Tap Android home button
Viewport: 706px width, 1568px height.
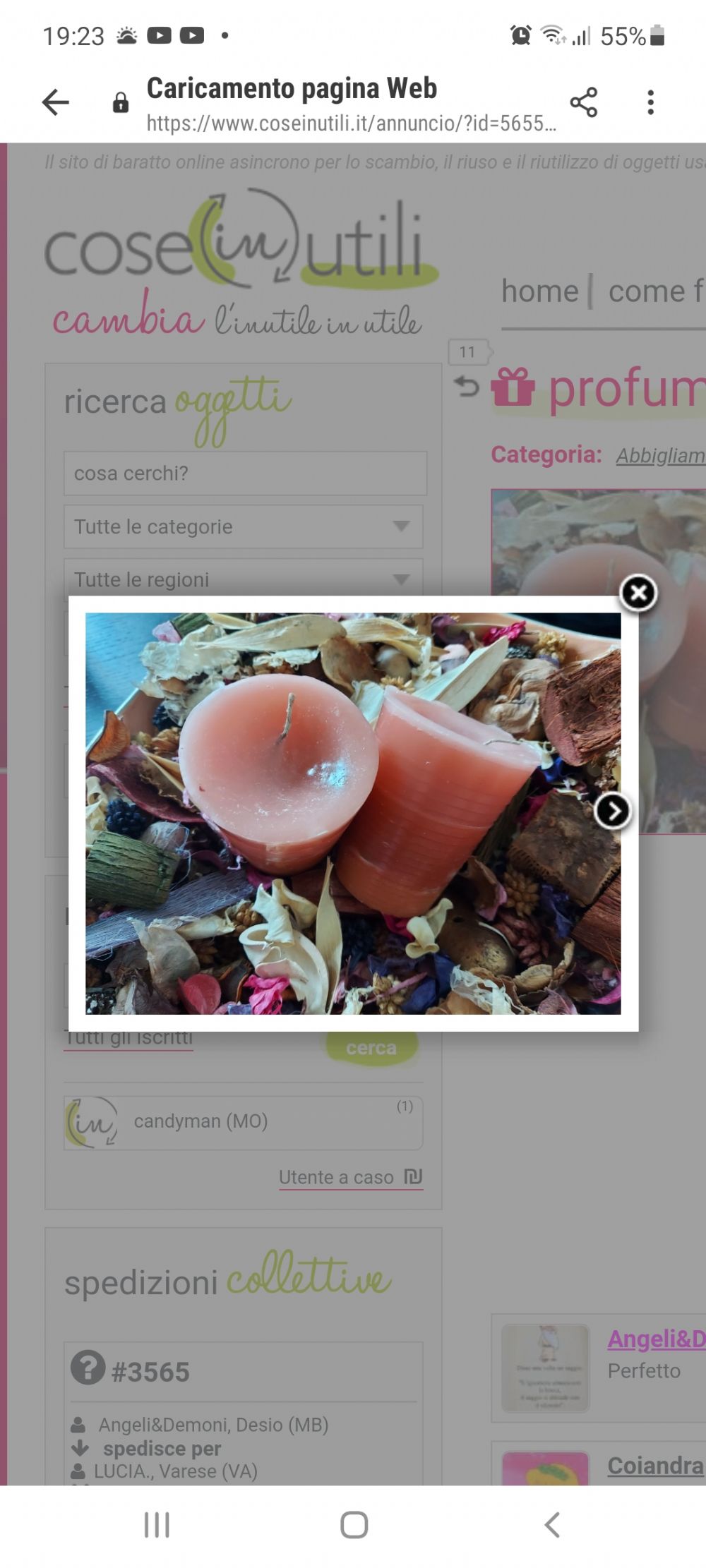pos(354,1525)
